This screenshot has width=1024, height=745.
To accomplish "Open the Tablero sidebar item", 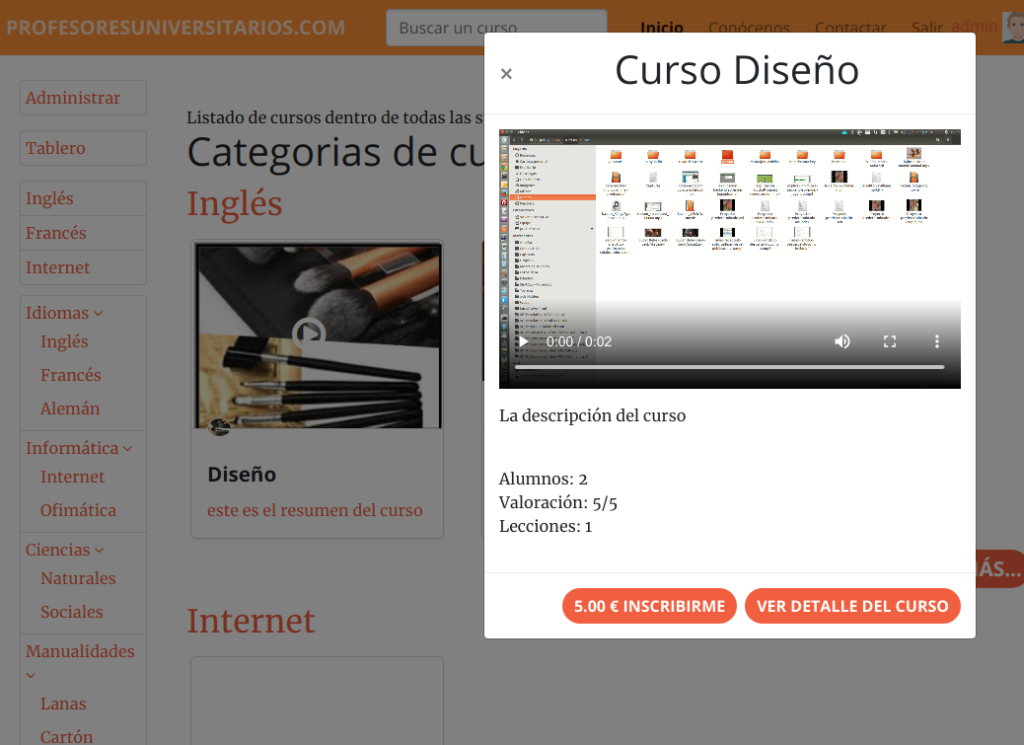I will coord(56,148).
